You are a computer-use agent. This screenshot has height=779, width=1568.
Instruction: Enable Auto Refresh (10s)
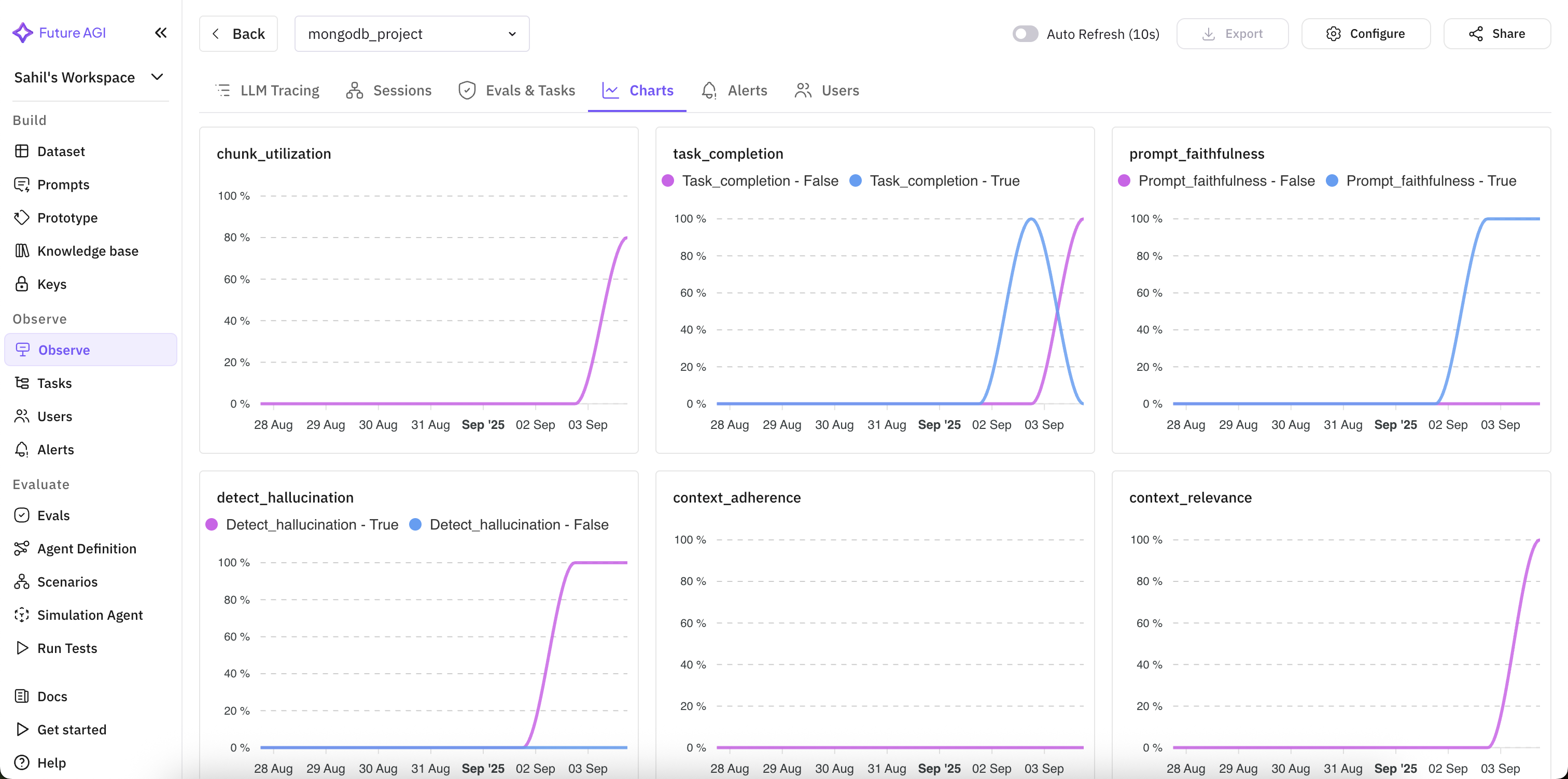point(1025,34)
